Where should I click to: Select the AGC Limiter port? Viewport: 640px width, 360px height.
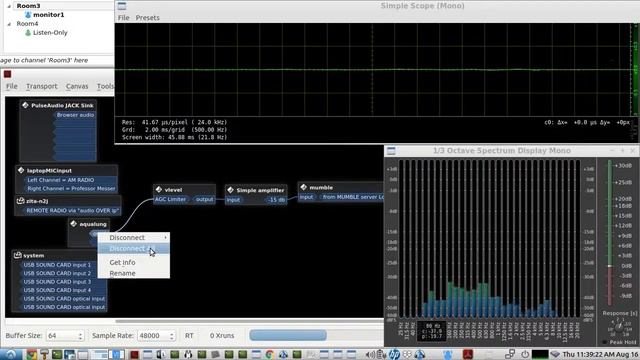(x=170, y=199)
